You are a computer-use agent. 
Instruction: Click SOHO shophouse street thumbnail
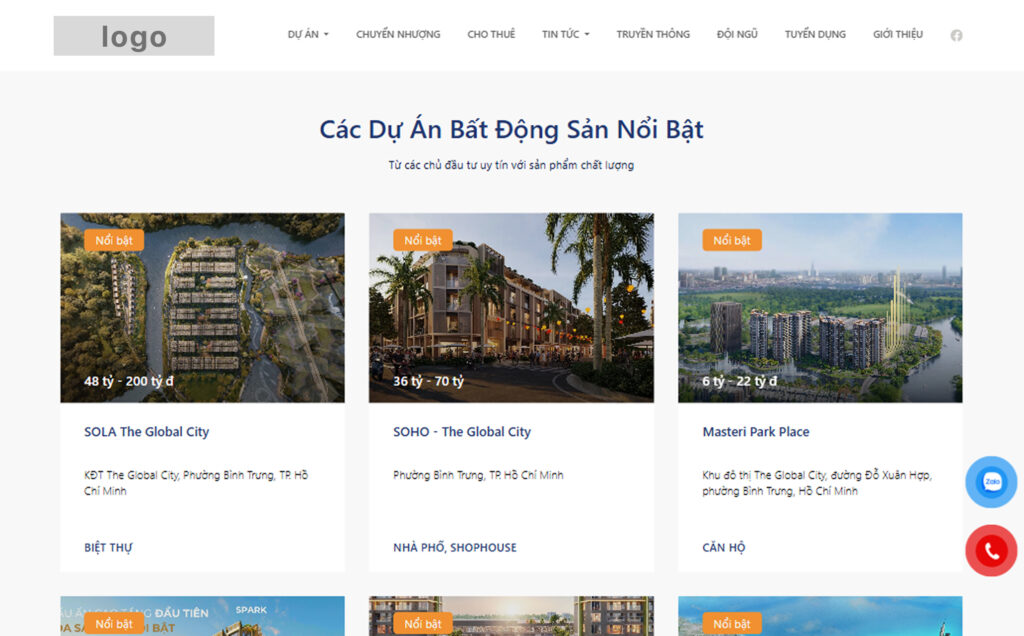(x=511, y=308)
